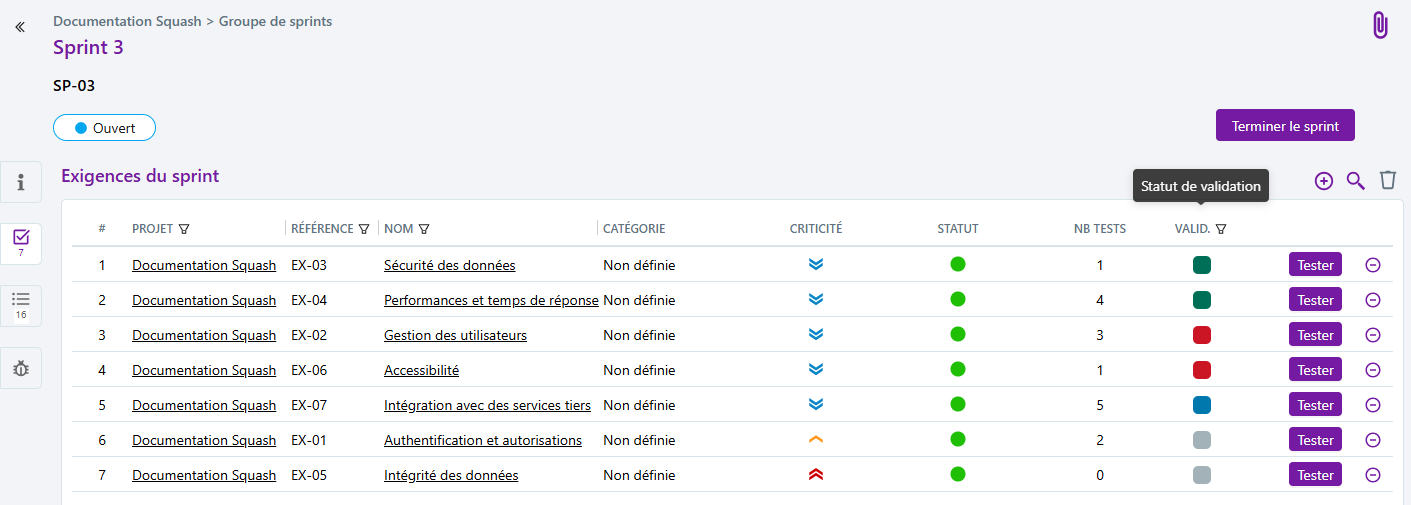Sort by Catégorie column header
The height and width of the screenshot is (505, 1411).
(x=634, y=229)
